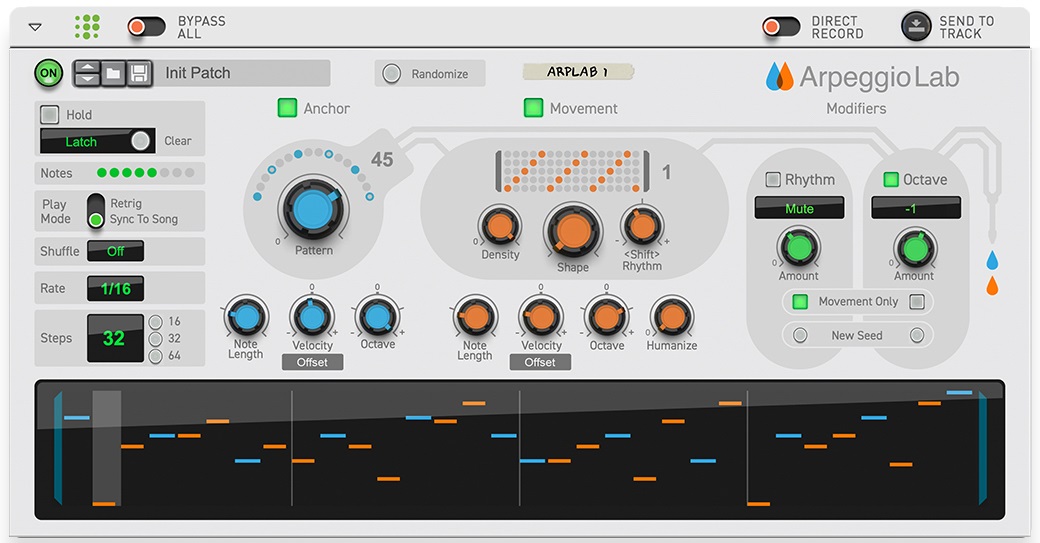Toggle the Bypass All switch
The width and height of the screenshot is (1040, 543).
(147, 27)
